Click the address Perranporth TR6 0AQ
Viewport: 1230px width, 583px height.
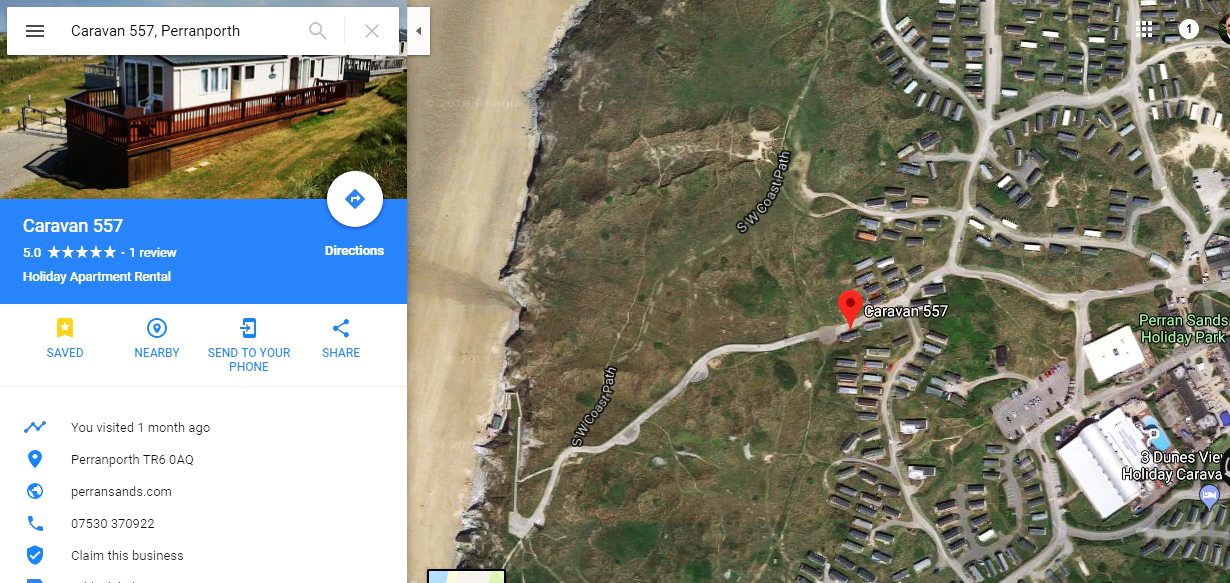(132, 459)
